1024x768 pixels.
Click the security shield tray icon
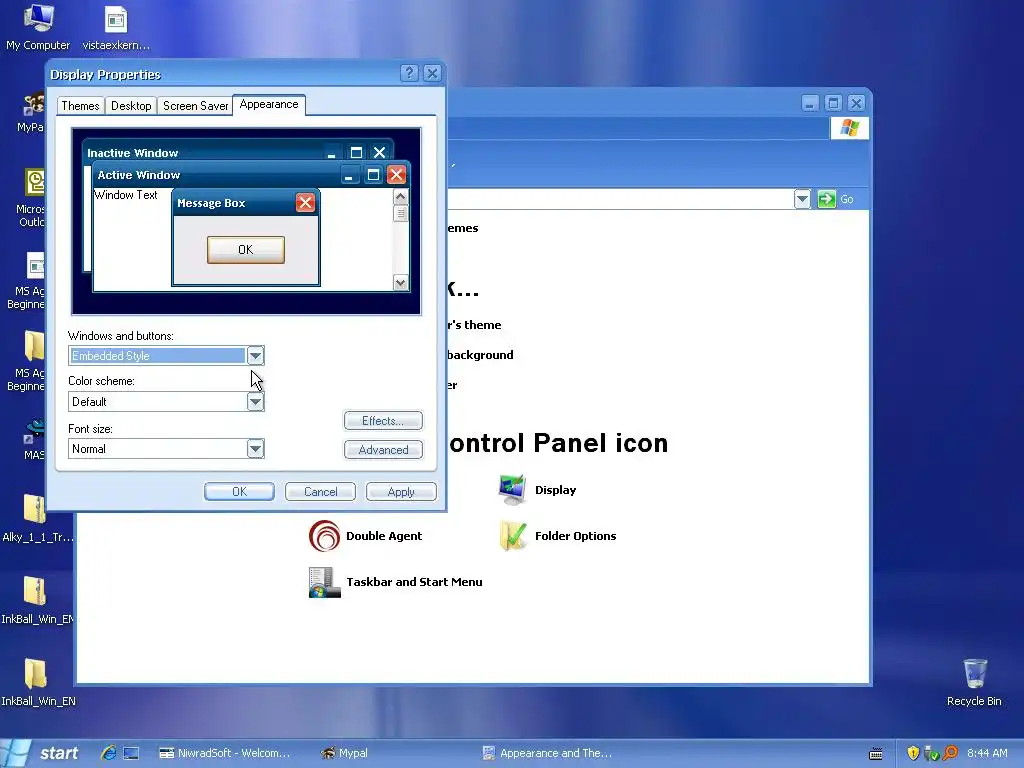pyautogui.click(x=913, y=753)
